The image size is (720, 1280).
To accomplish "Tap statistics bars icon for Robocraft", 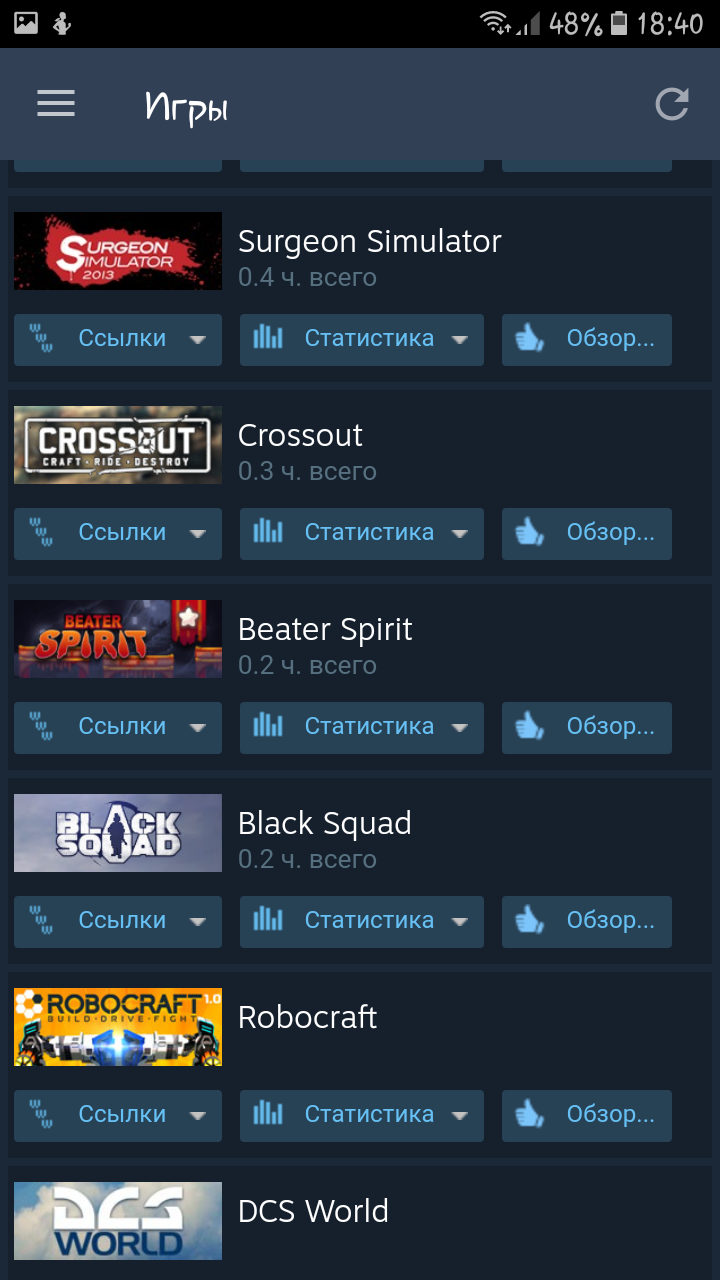I will click(x=268, y=1114).
